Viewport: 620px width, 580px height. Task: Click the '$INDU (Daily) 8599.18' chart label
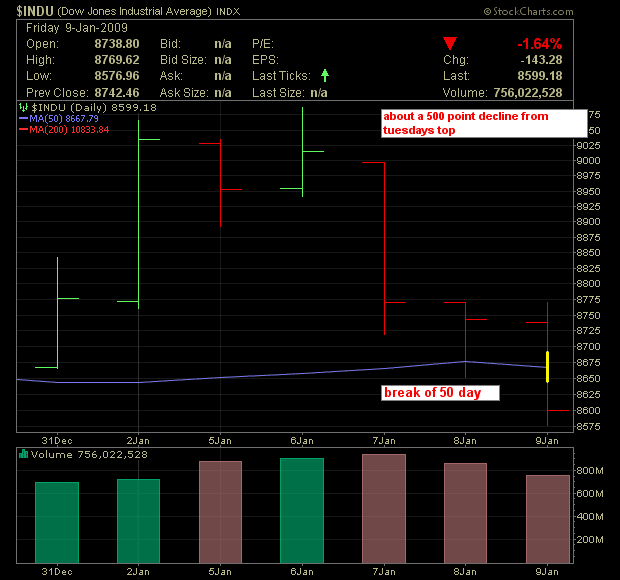click(x=94, y=107)
